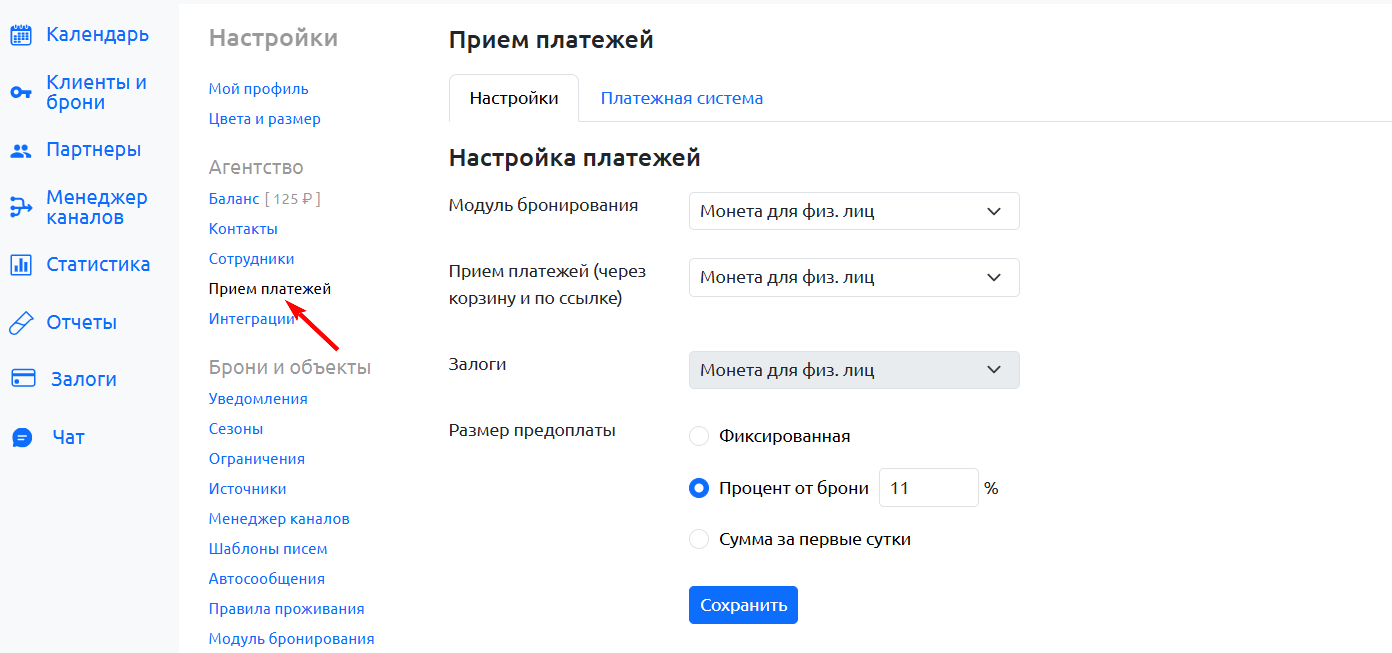This screenshot has height=653, width=1392.
Task: Click Менеджер каналов label in main sidebar
Action: click(96, 207)
